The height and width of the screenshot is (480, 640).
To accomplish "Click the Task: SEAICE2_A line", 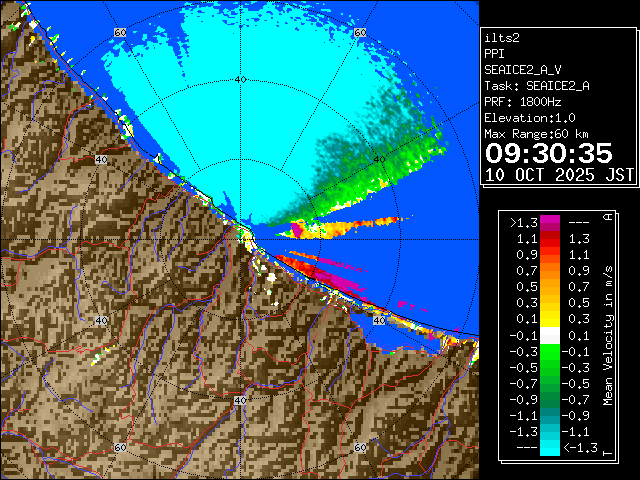I will tap(536, 86).
